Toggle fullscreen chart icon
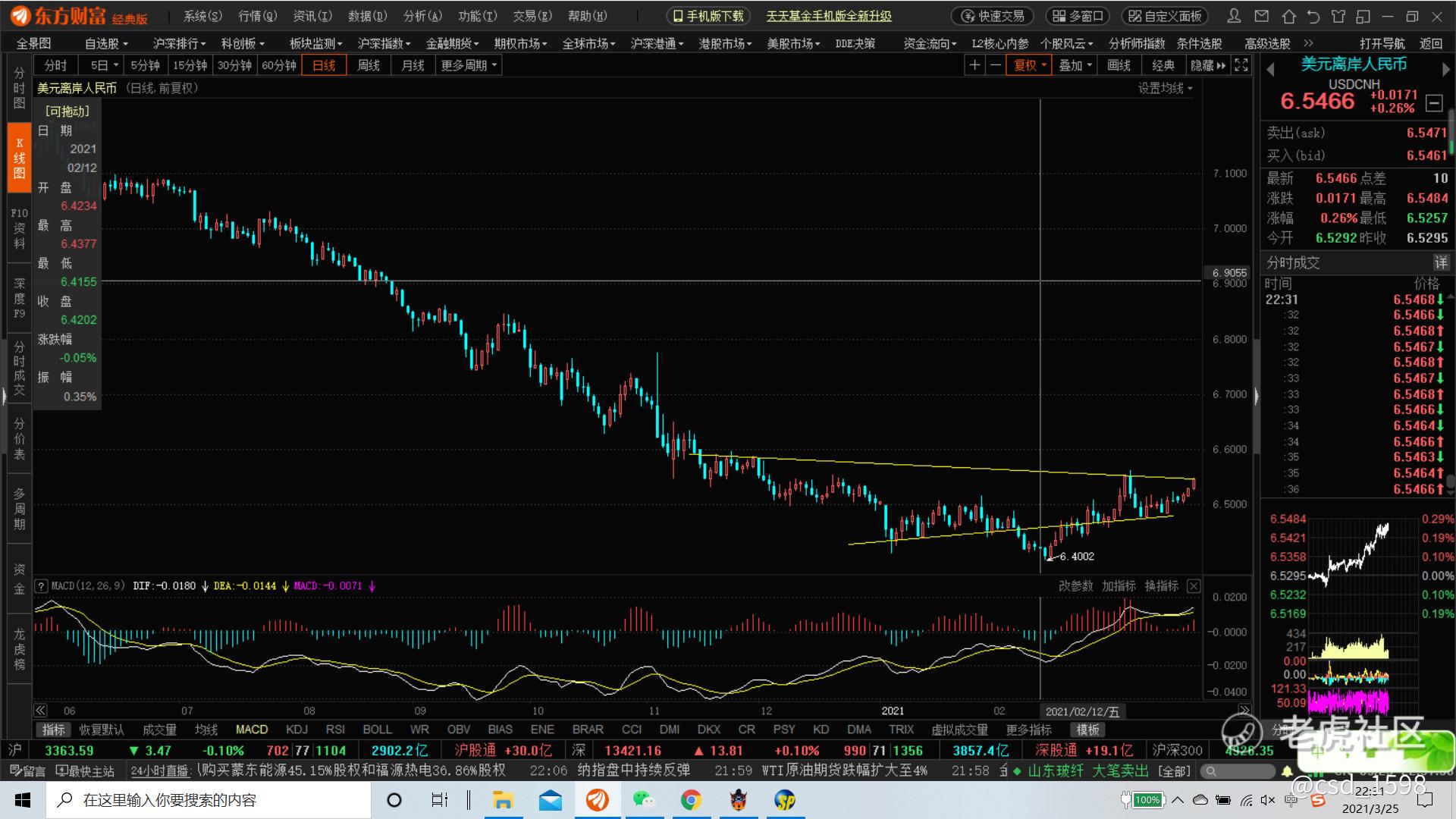Screen dimensions: 1456x819 click(1241, 65)
